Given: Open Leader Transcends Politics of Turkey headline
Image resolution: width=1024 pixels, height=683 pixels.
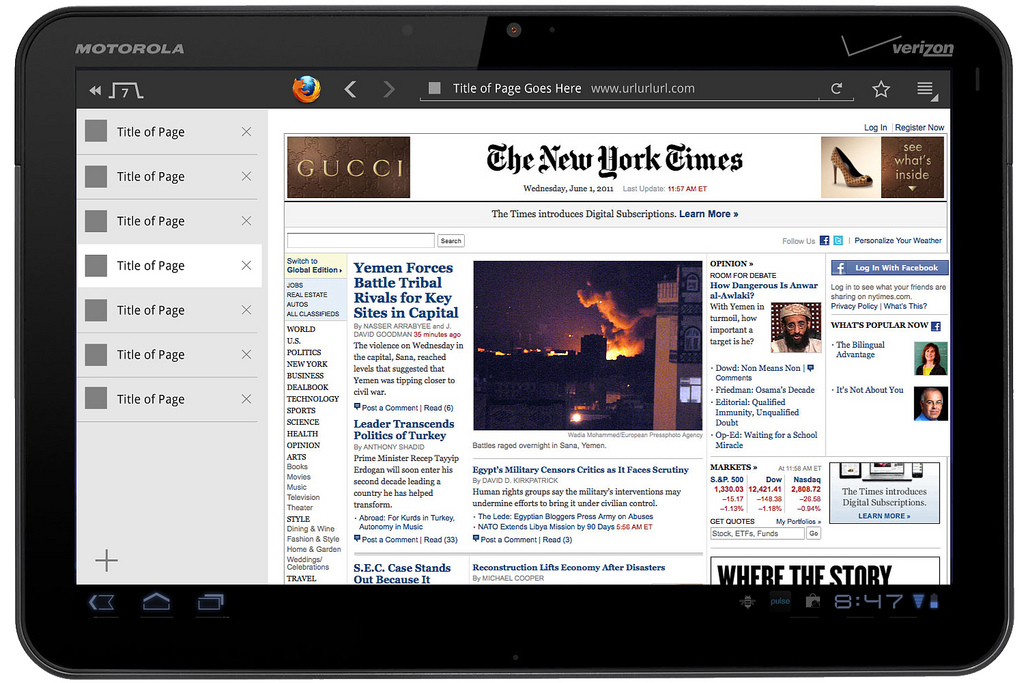Looking at the screenshot, I should 404,430.
